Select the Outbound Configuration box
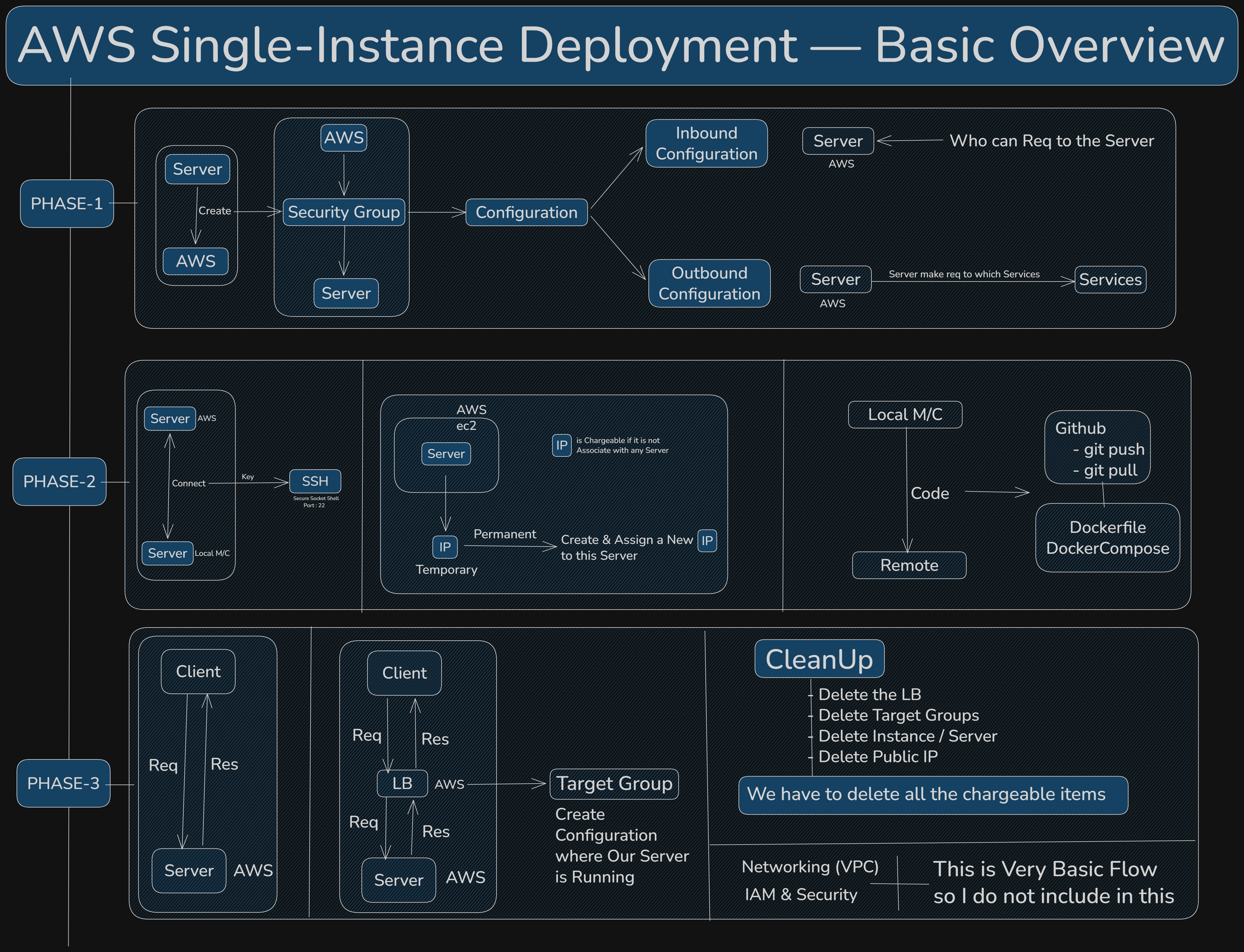Image resolution: width=1244 pixels, height=952 pixels. click(710, 283)
